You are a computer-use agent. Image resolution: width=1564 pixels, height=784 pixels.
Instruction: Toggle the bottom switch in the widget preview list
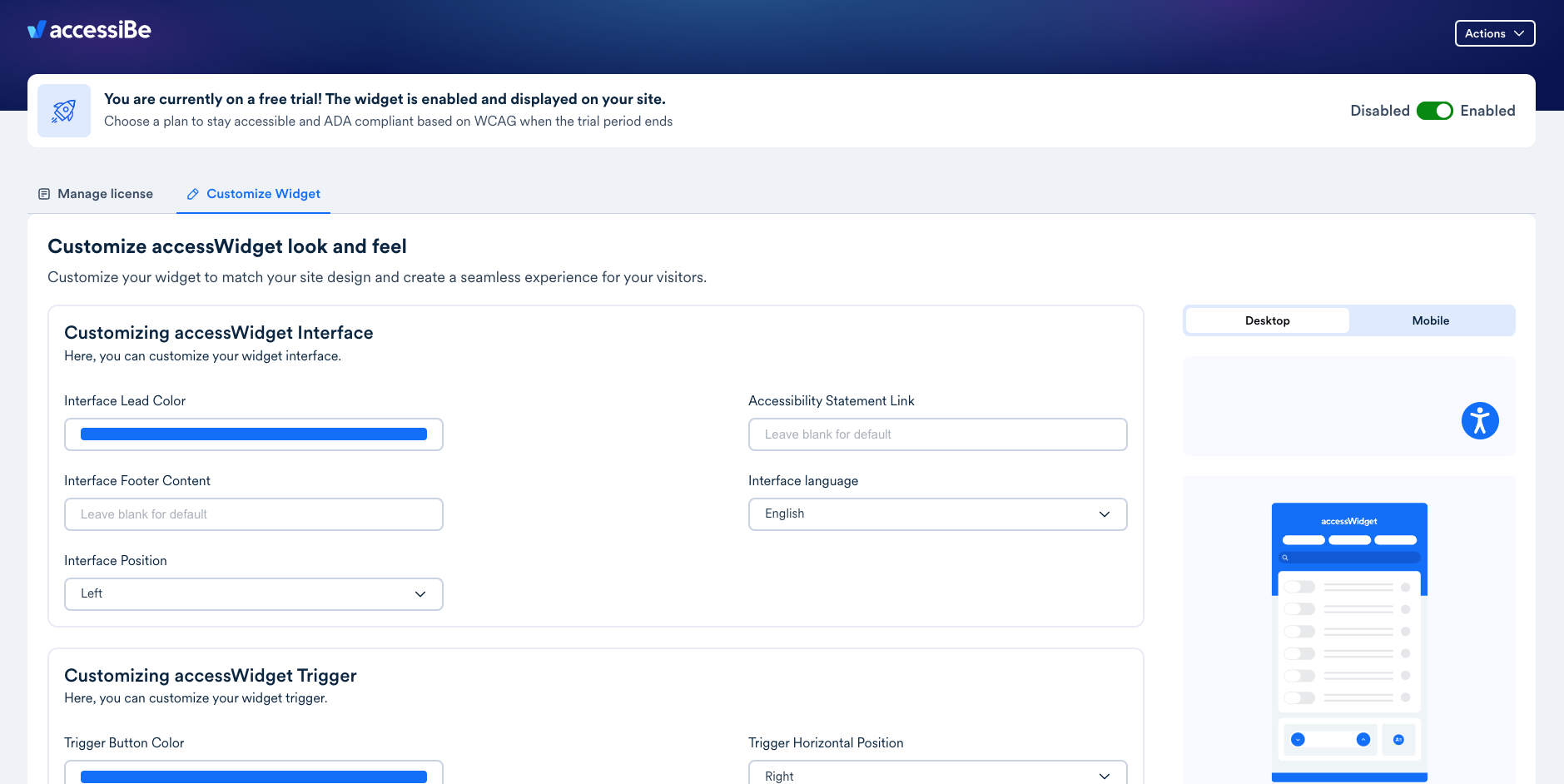coord(1299,697)
